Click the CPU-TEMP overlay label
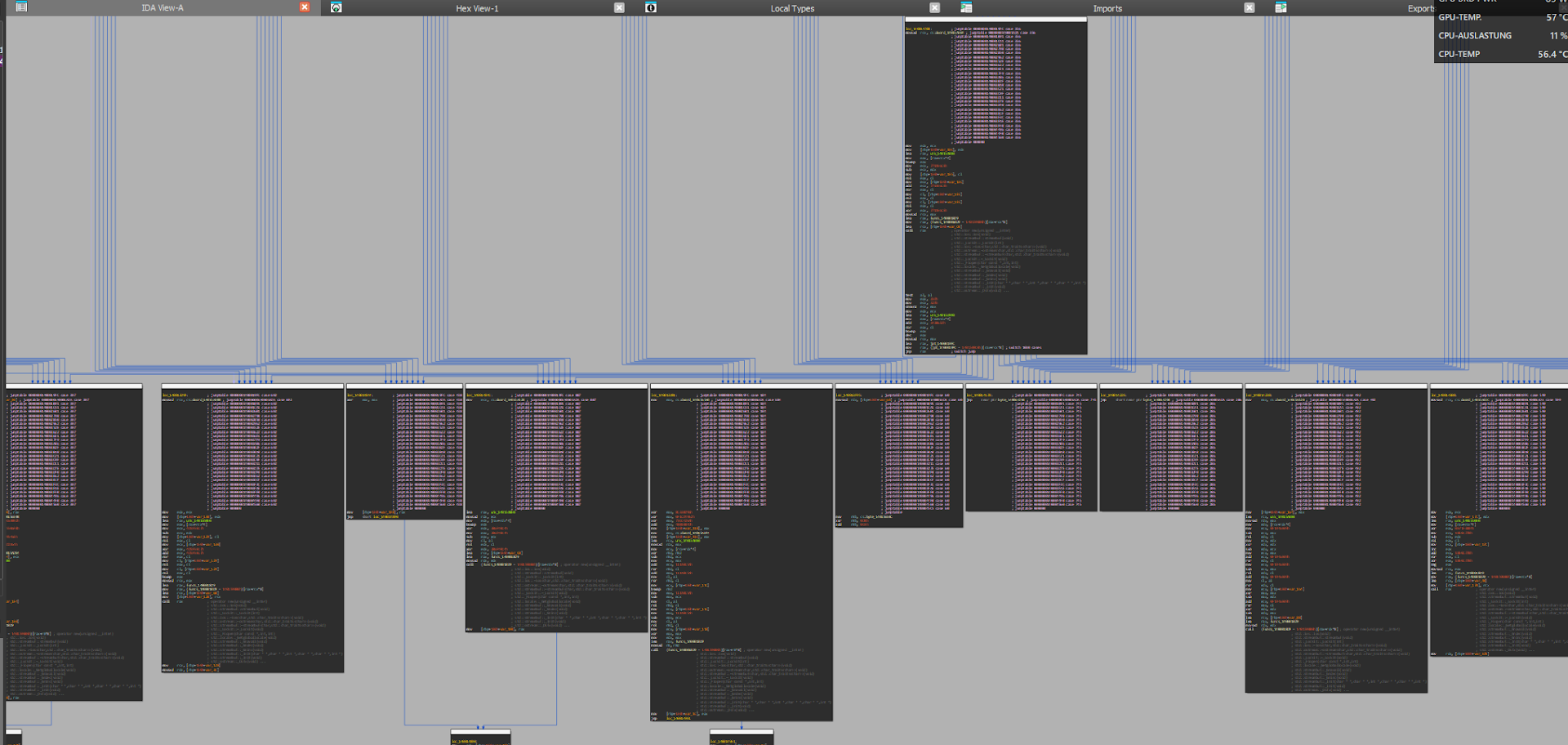The width and height of the screenshot is (1568, 745). point(1459,54)
